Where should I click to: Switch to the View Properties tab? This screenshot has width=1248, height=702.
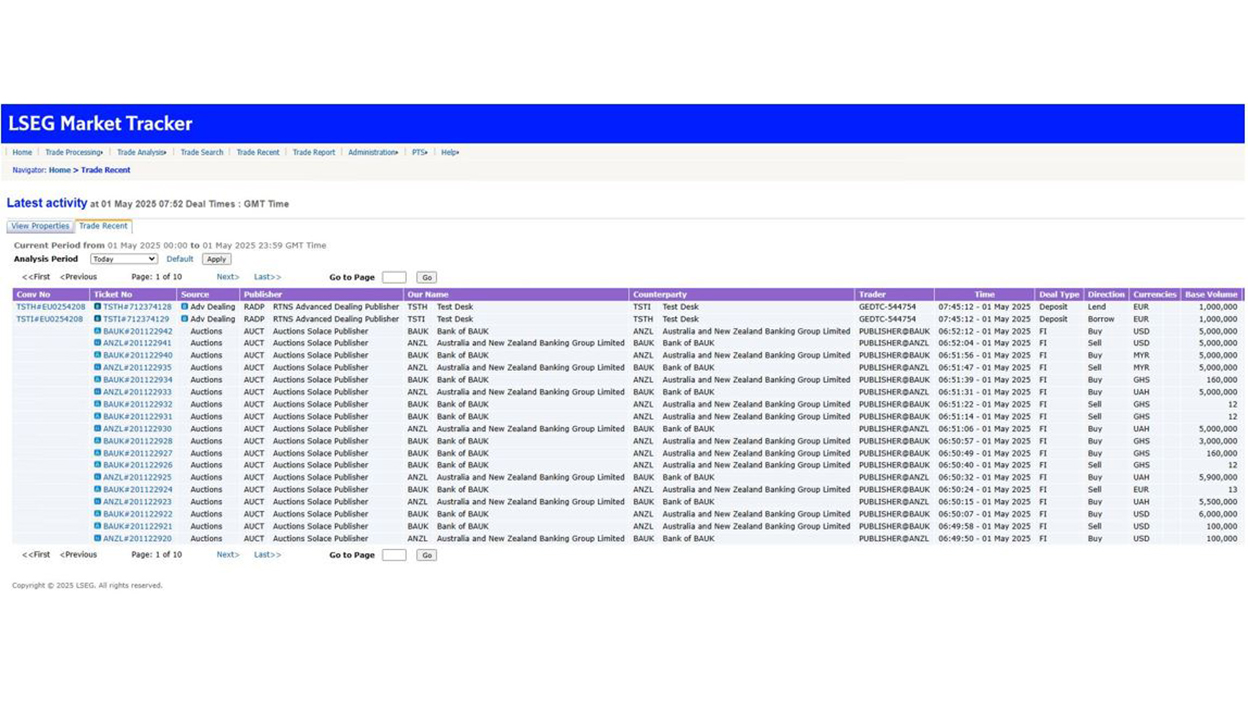coord(40,226)
